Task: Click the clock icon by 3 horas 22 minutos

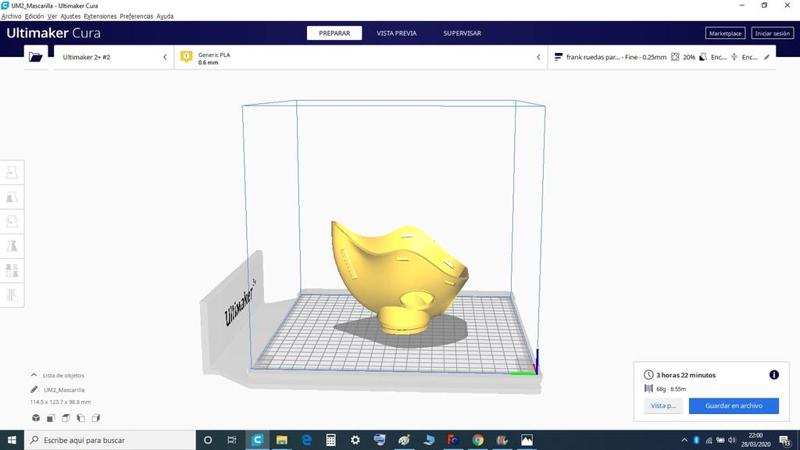Action: pos(648,374)
